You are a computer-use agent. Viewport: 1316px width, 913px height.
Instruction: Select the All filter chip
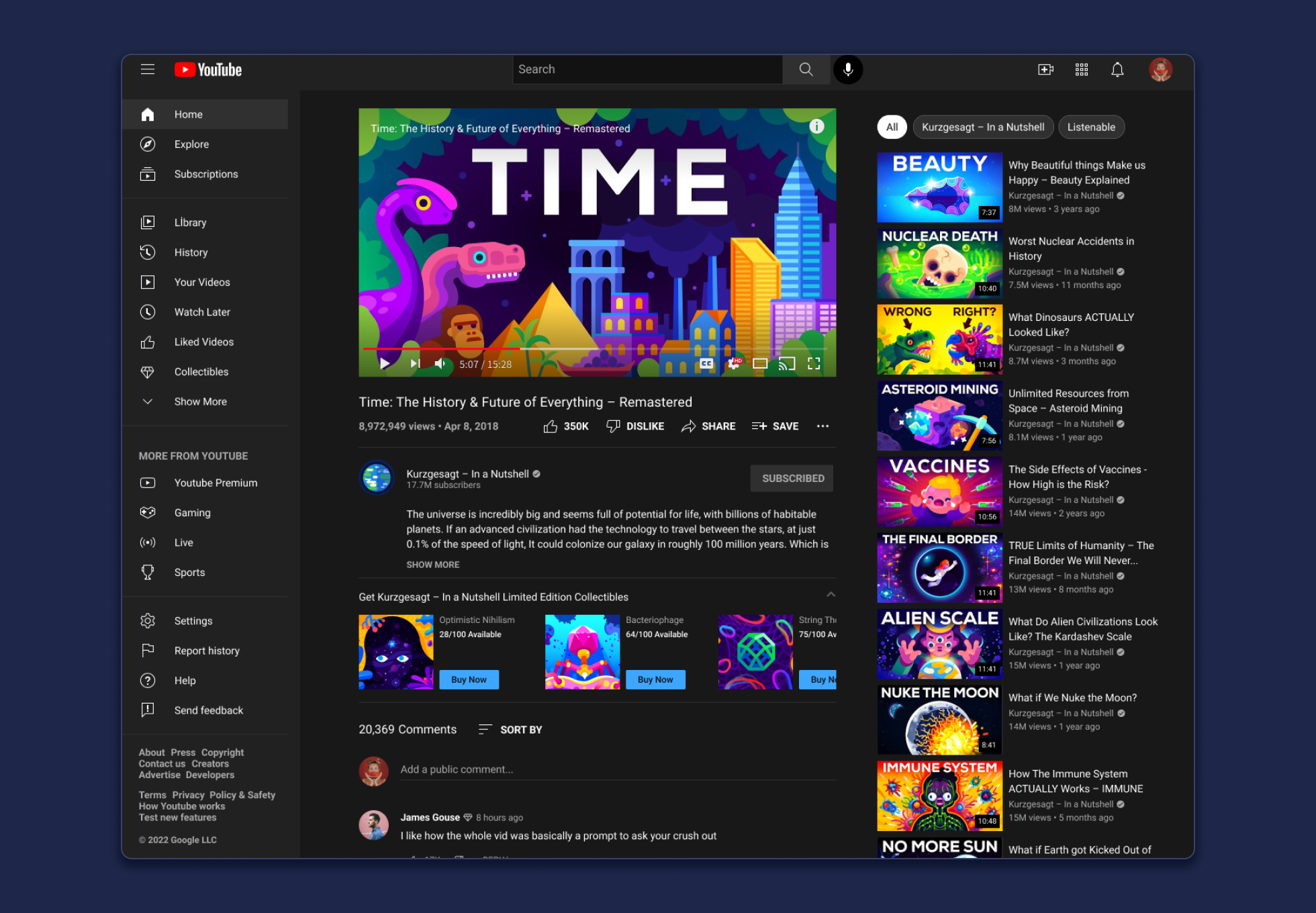(x=892, y=127)
